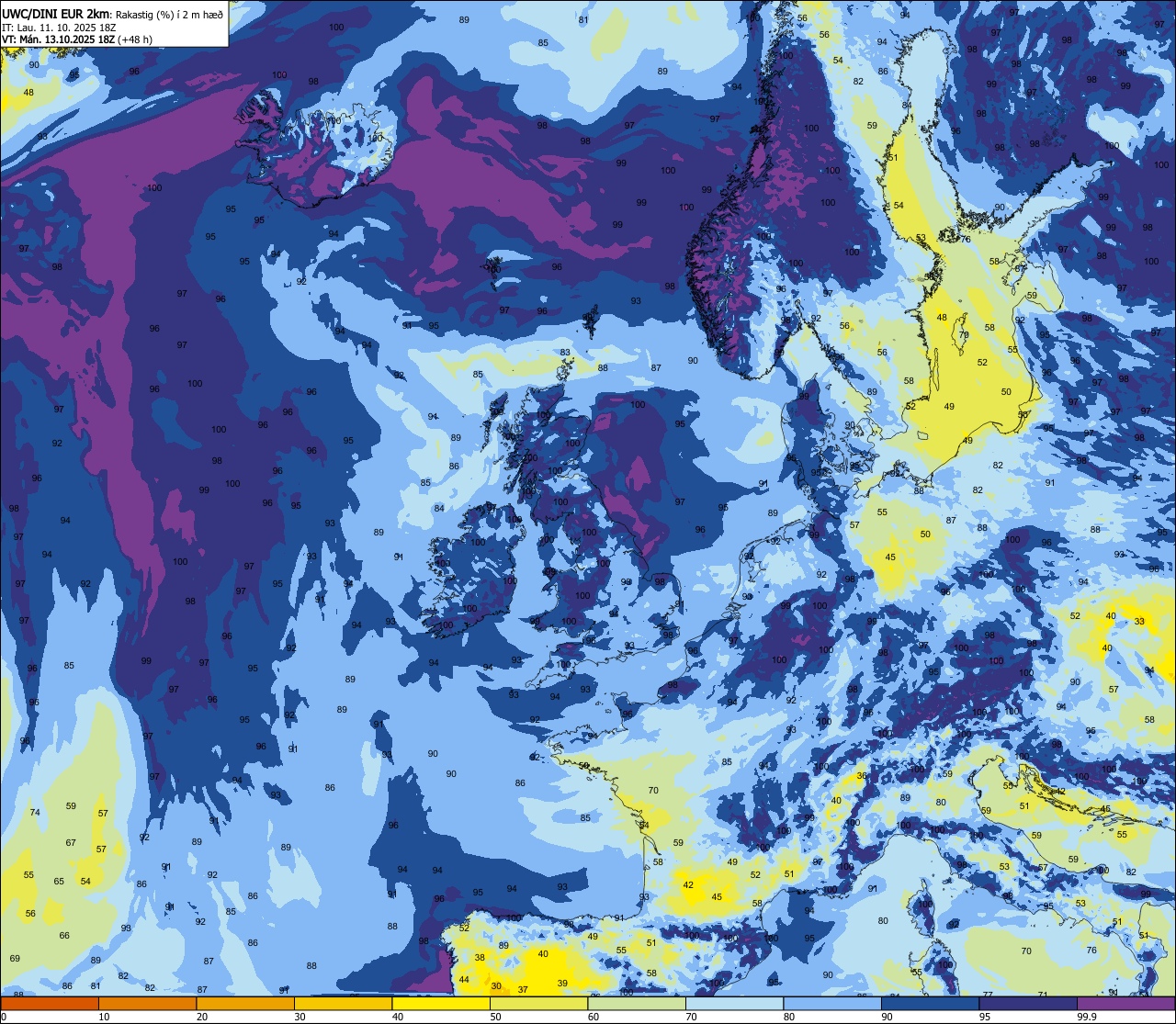The width and height of the screenshot is (1176, 1024).
Task: Click the 0–10% dark orange legend swatch
Action: (x=50, y=1003)
